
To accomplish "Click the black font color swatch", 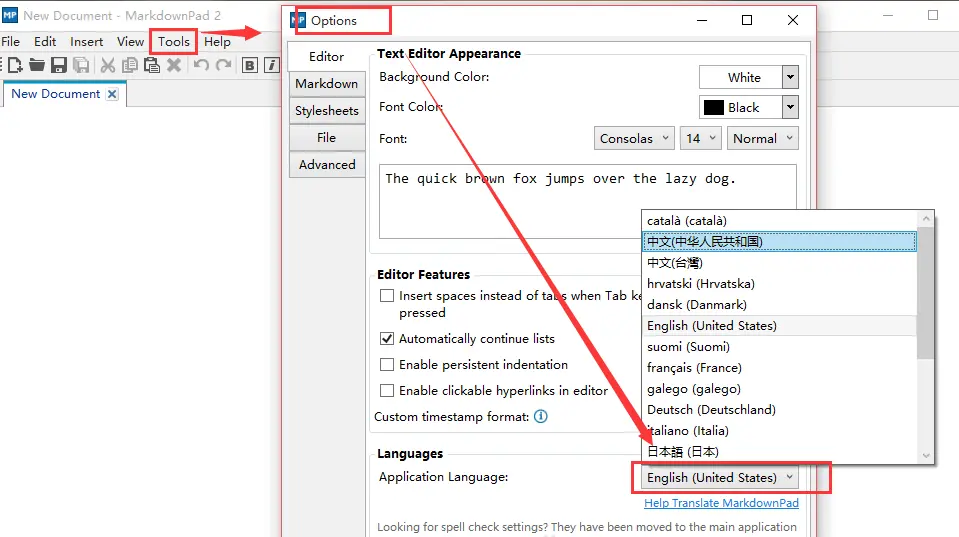I will point(714,108).
